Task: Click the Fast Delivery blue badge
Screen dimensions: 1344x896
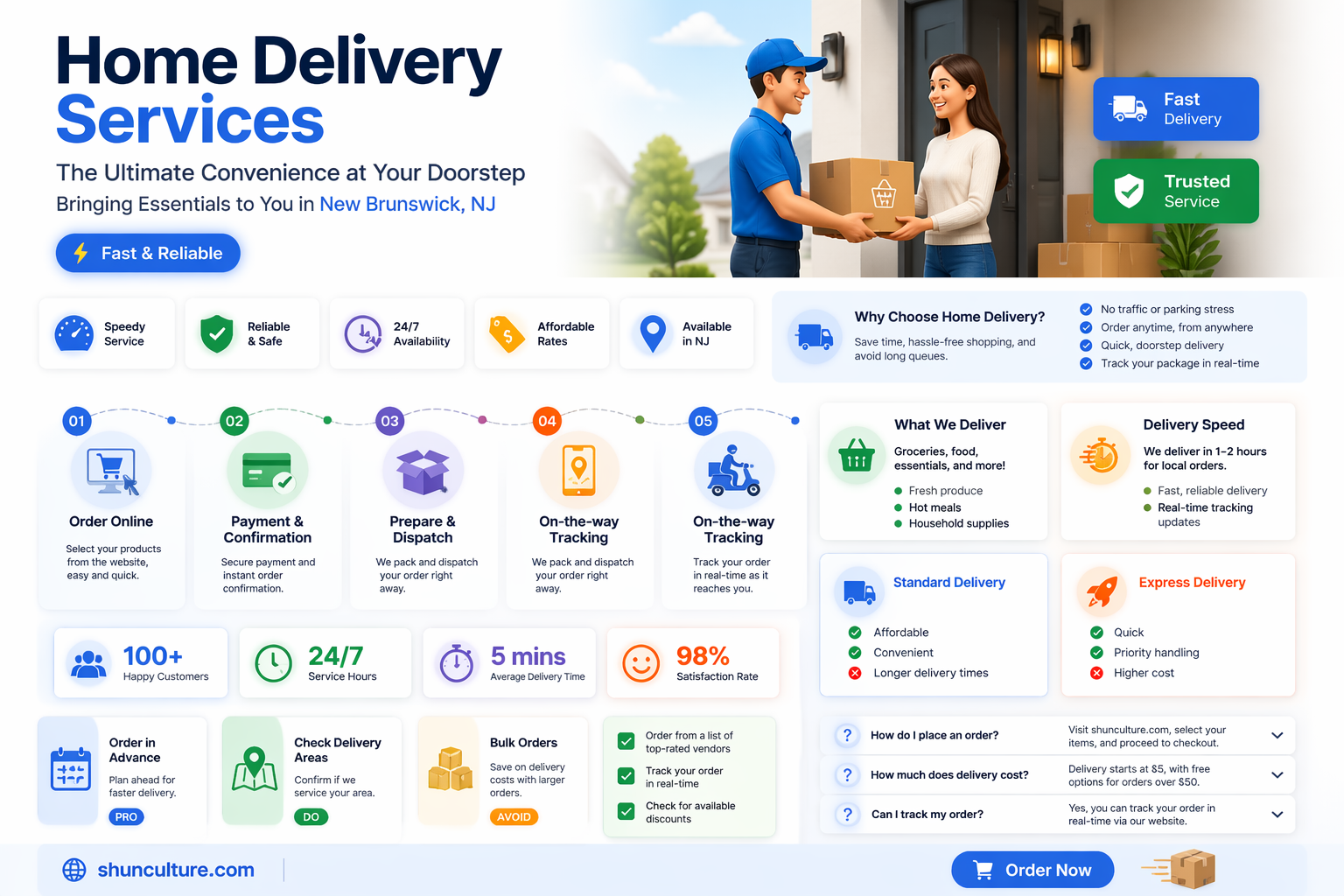Action: coord(1176,108)
